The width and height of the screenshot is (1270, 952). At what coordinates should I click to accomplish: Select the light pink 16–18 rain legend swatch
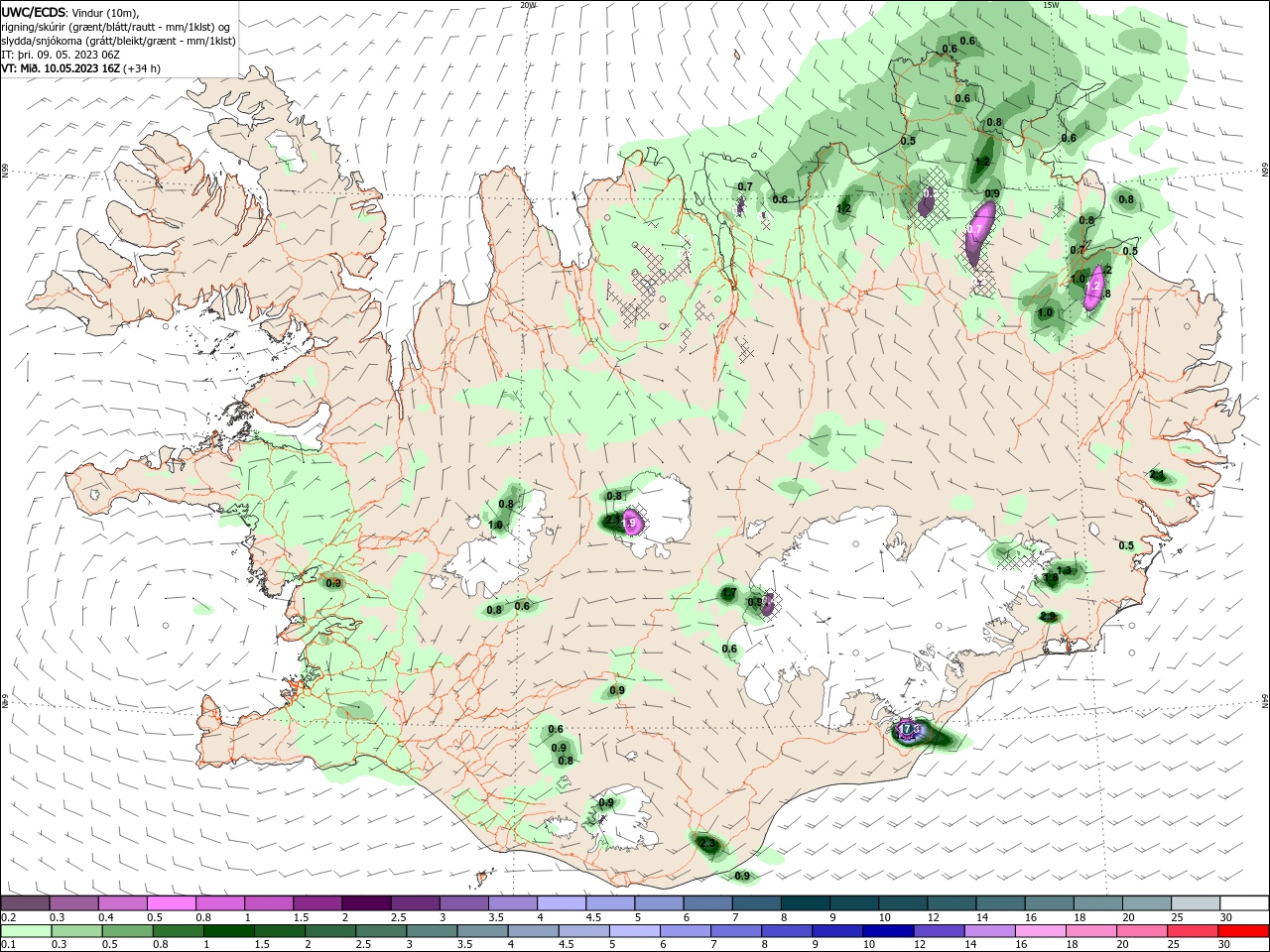click(x=1042, y=931)
